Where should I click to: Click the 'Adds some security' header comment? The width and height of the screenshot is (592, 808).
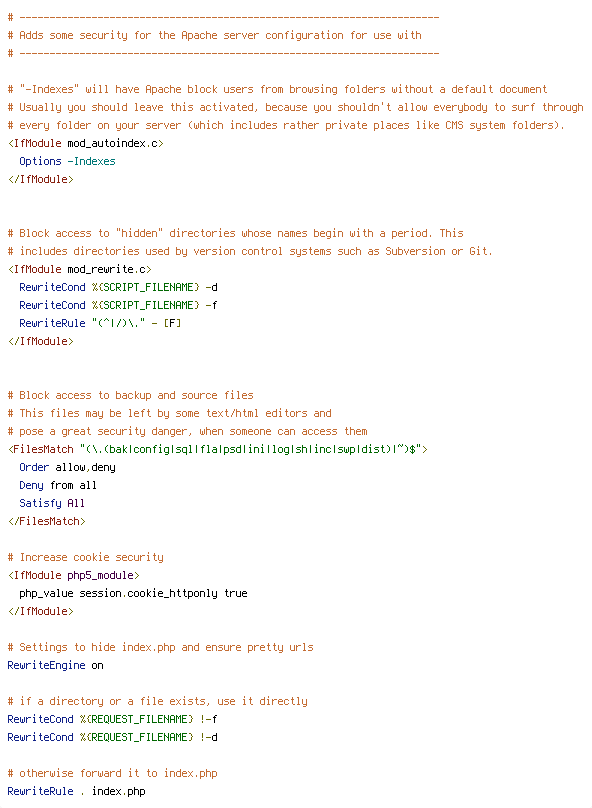click(x=214, y=35)
